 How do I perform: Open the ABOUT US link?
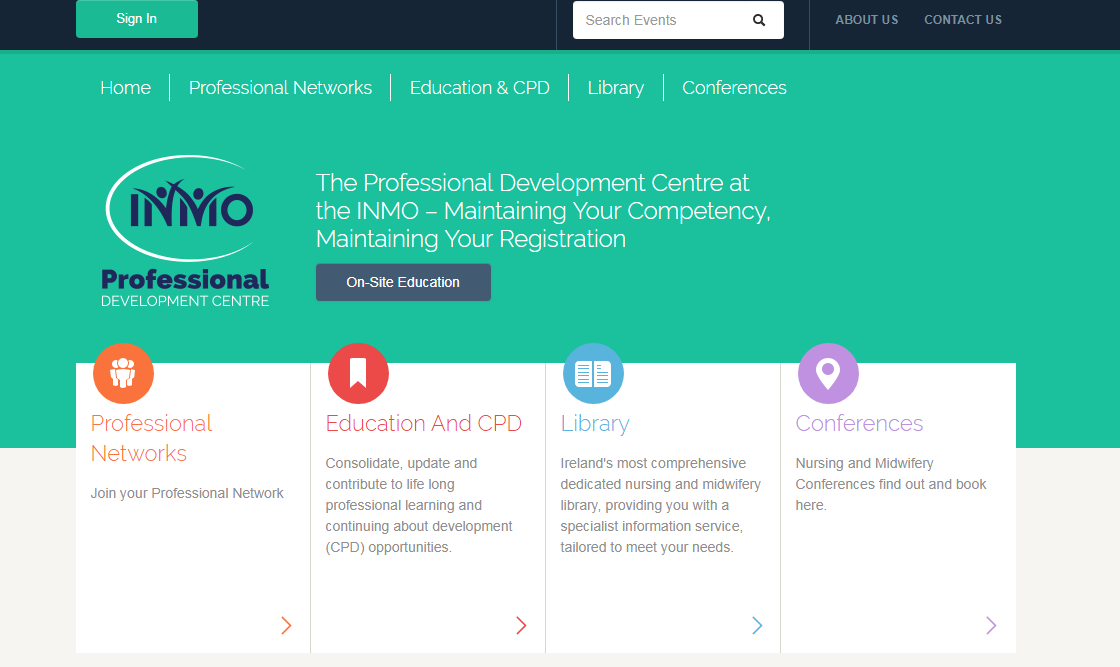[866, 20]
